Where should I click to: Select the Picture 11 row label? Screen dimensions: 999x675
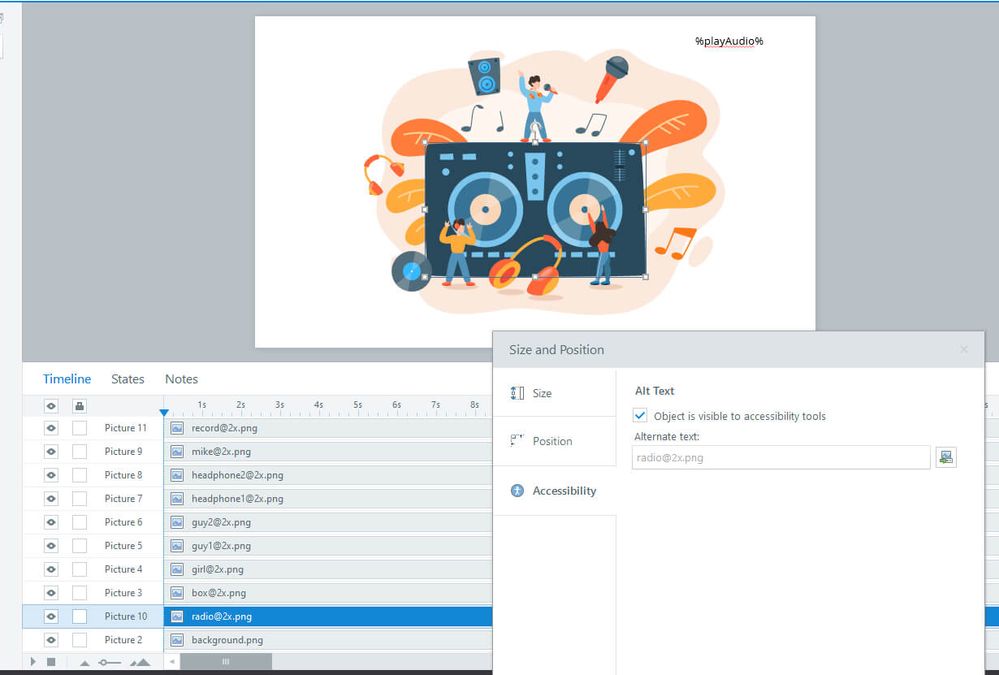pos(126,428)
